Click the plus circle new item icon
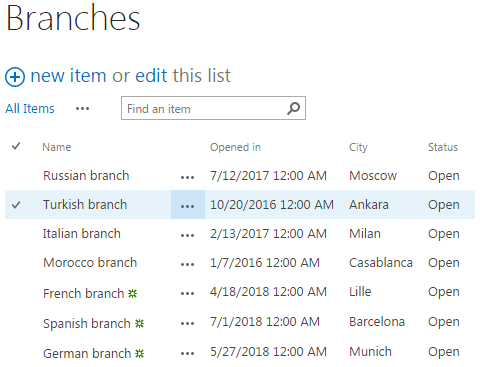 point(15,77)
